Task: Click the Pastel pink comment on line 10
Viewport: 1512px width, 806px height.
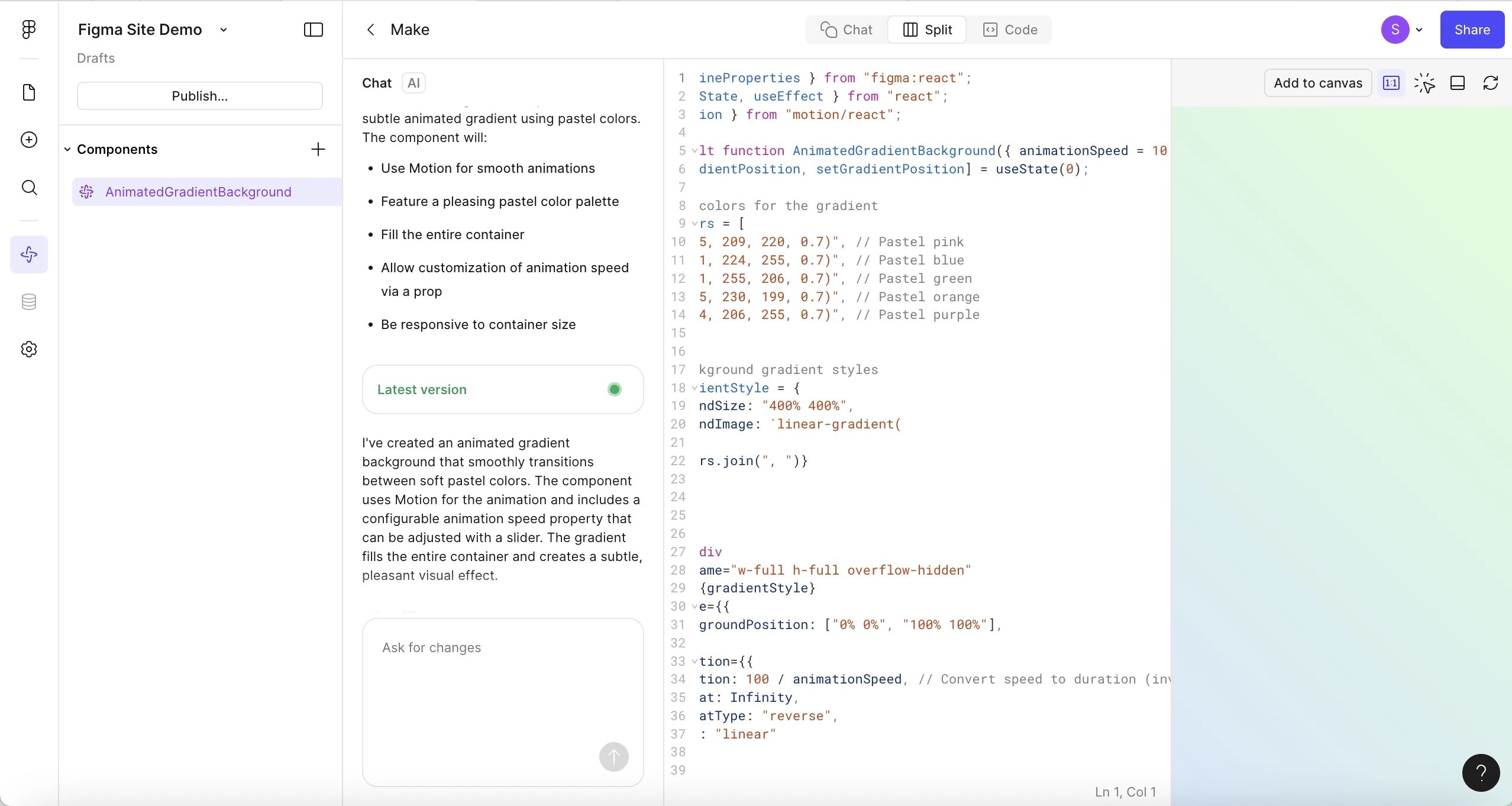Action: point(910,242)
